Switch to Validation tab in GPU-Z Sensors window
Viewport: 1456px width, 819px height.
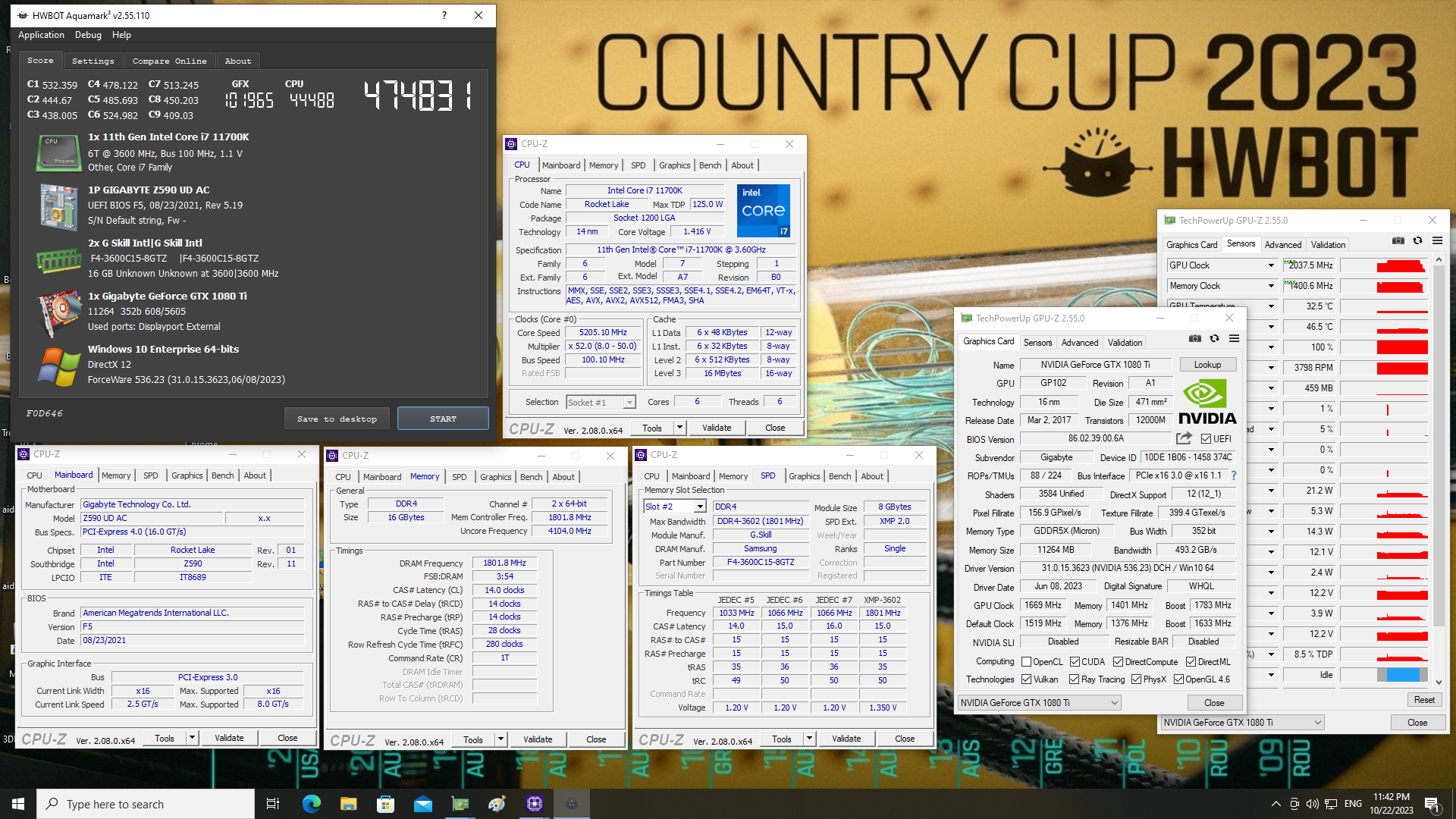pos(1328,245)
